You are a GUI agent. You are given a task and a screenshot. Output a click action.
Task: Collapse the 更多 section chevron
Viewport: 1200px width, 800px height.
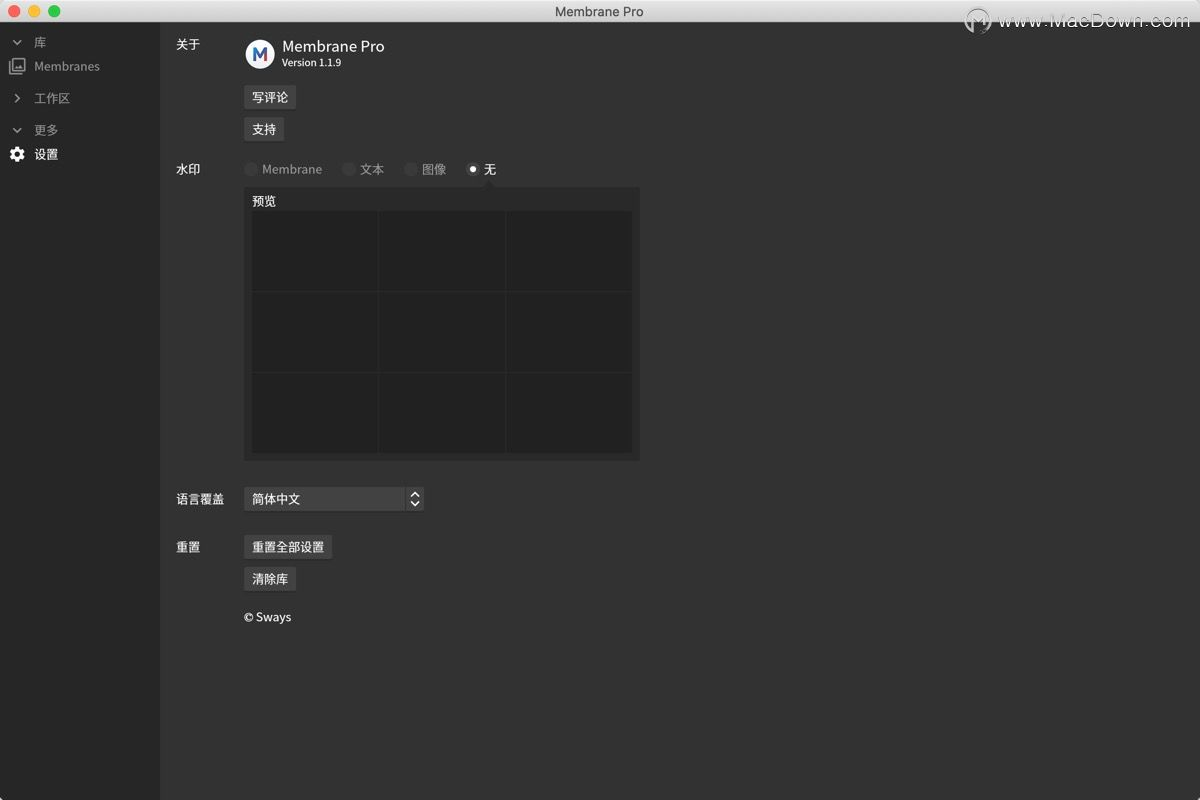pos(17,130)
